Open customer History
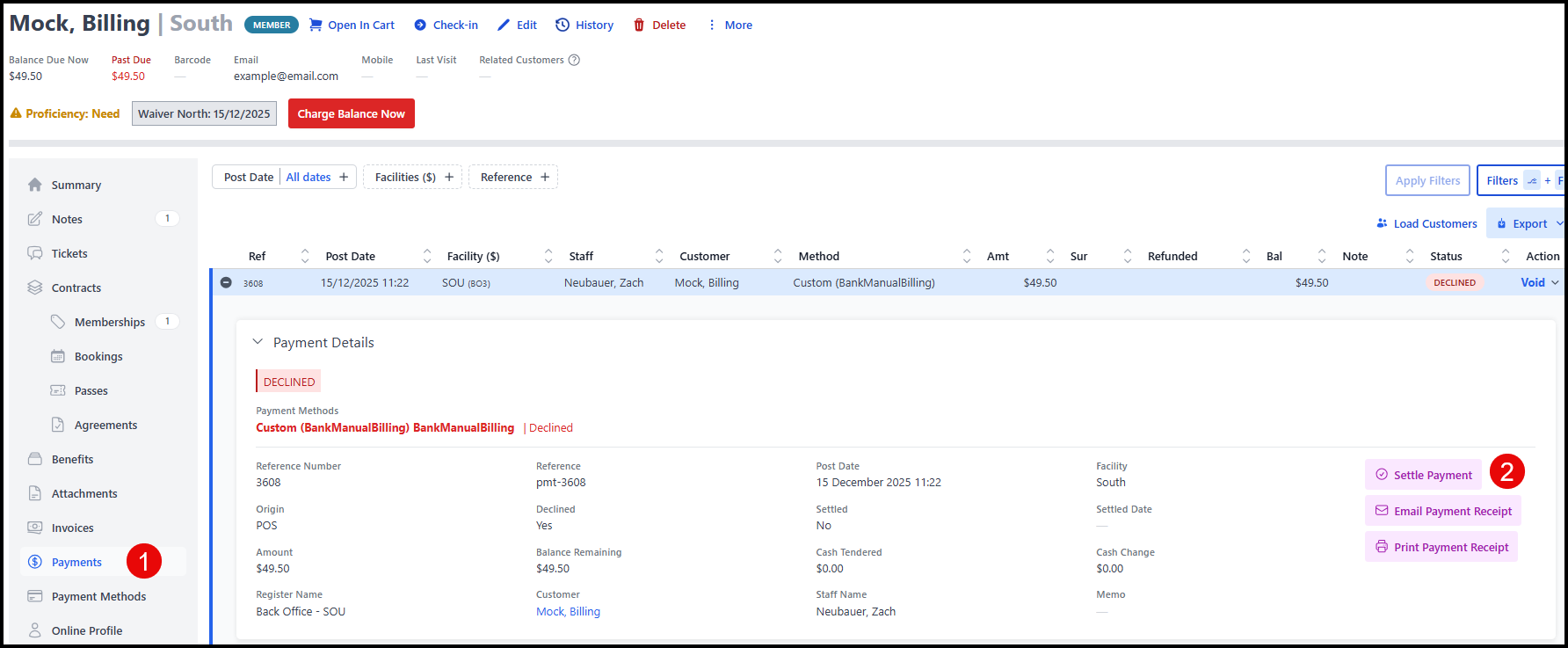This screenshot has height=648, width=1568. click(x=584, y=25)
